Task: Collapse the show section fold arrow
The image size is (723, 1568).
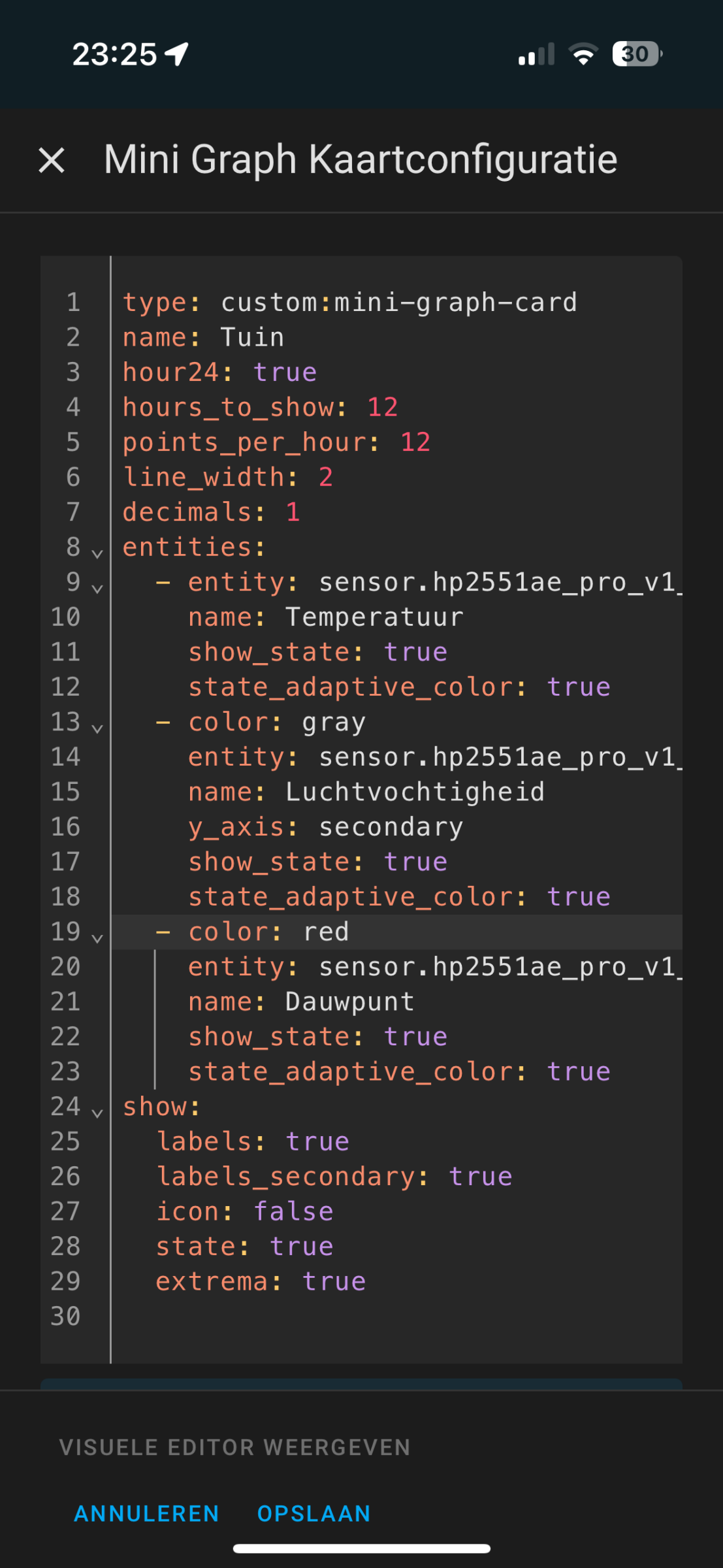Action: [97, 1113]
